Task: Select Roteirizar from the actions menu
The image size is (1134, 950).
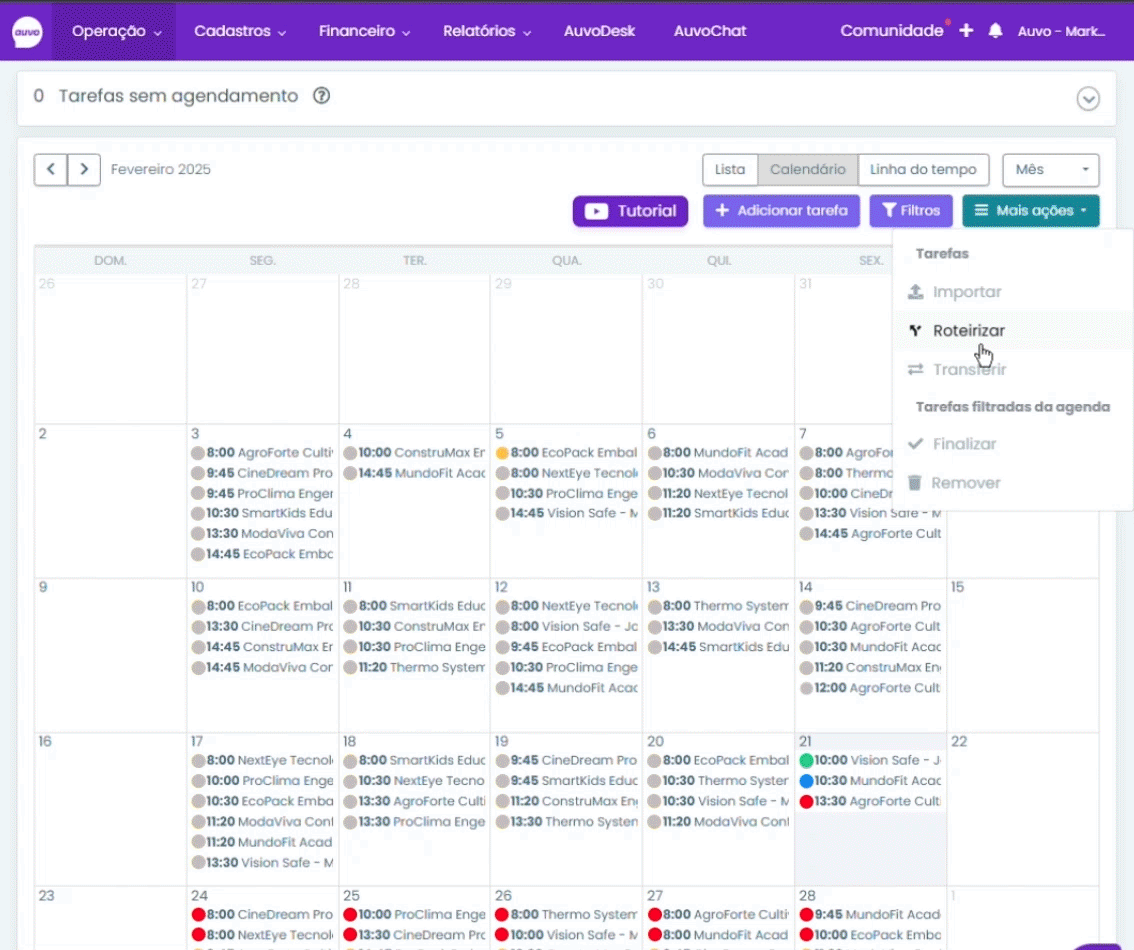Action: 968,331
